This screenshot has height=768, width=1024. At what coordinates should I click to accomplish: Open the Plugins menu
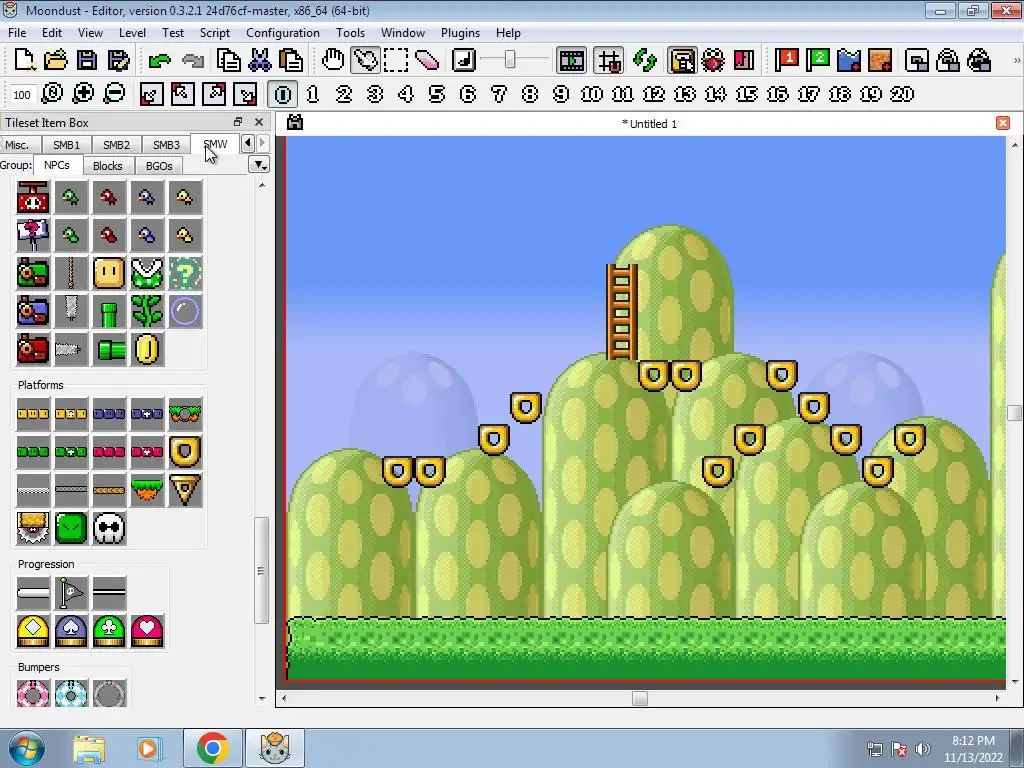point(460,33)
